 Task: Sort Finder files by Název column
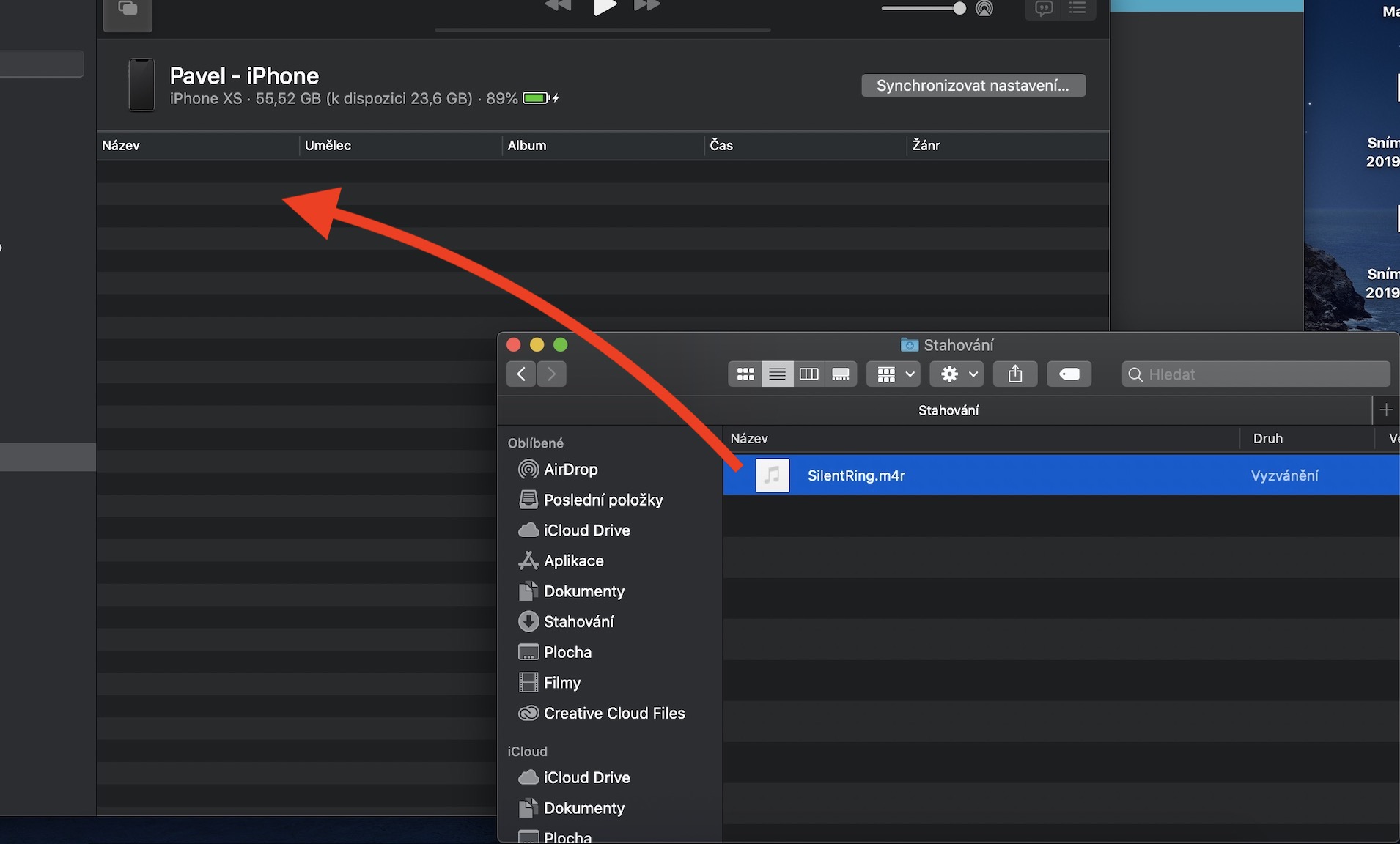[981, 438]
